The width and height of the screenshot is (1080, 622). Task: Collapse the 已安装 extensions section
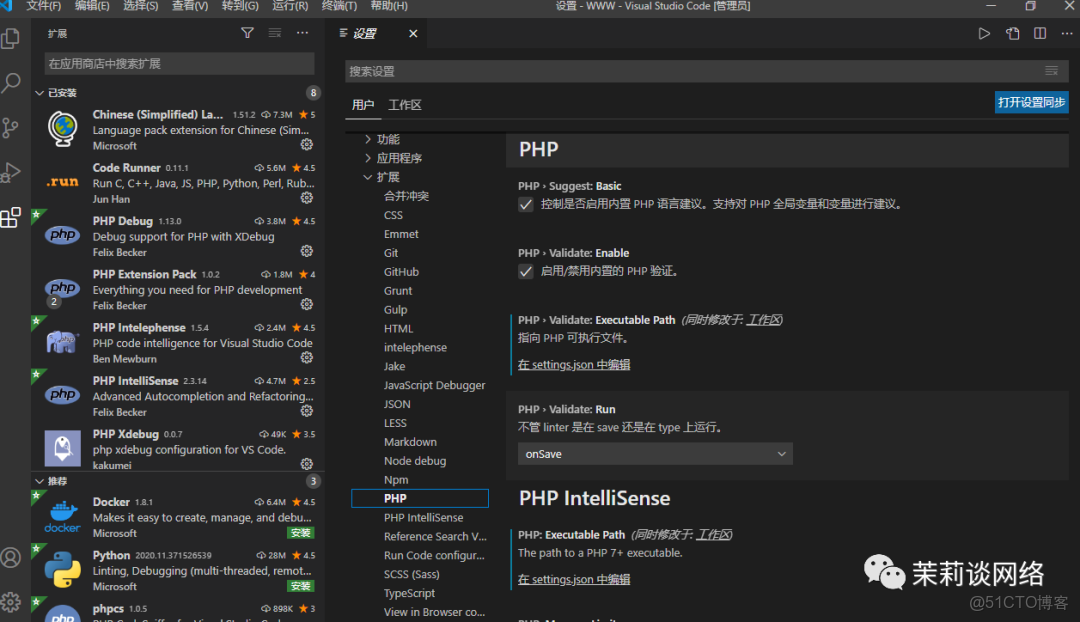(x=39, y=93)
